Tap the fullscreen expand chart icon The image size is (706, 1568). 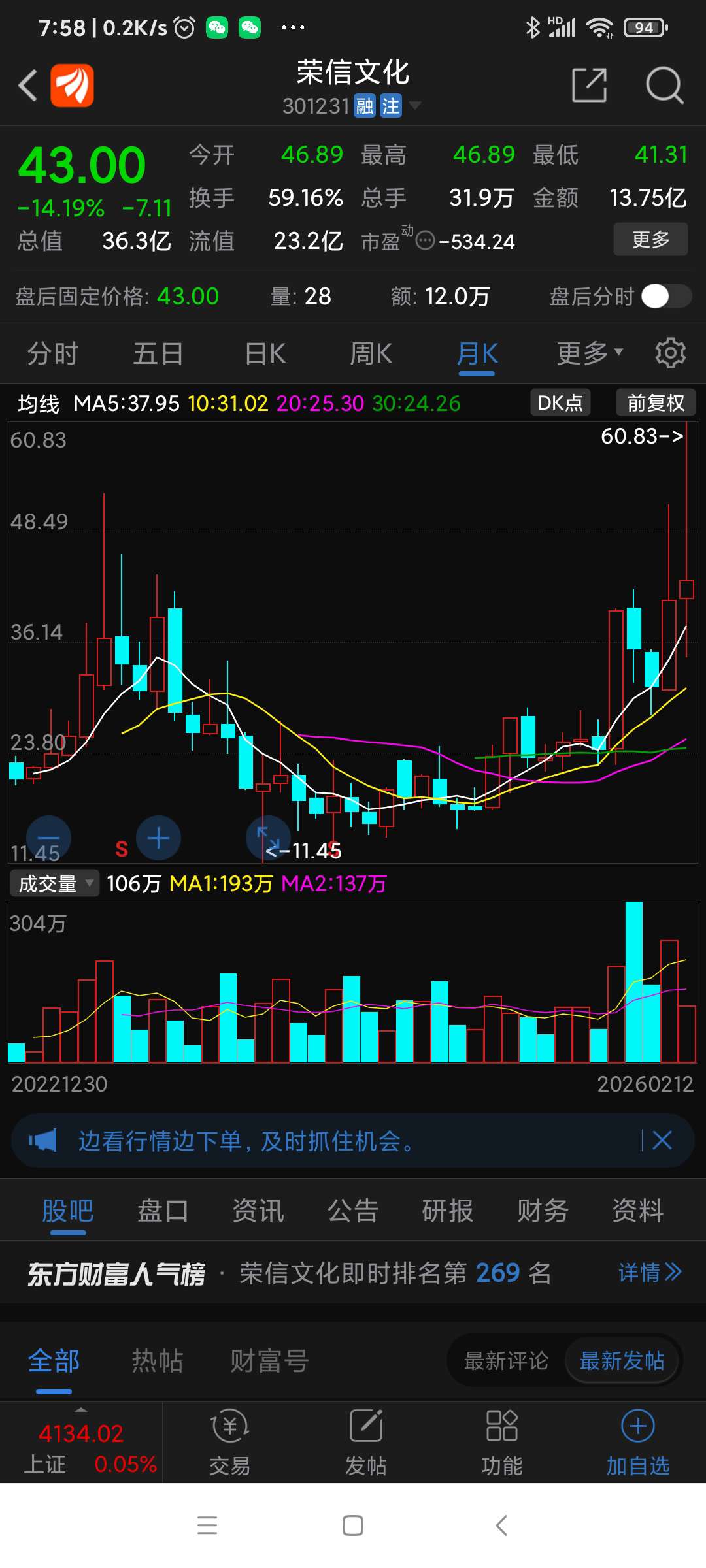click(268, 838)
